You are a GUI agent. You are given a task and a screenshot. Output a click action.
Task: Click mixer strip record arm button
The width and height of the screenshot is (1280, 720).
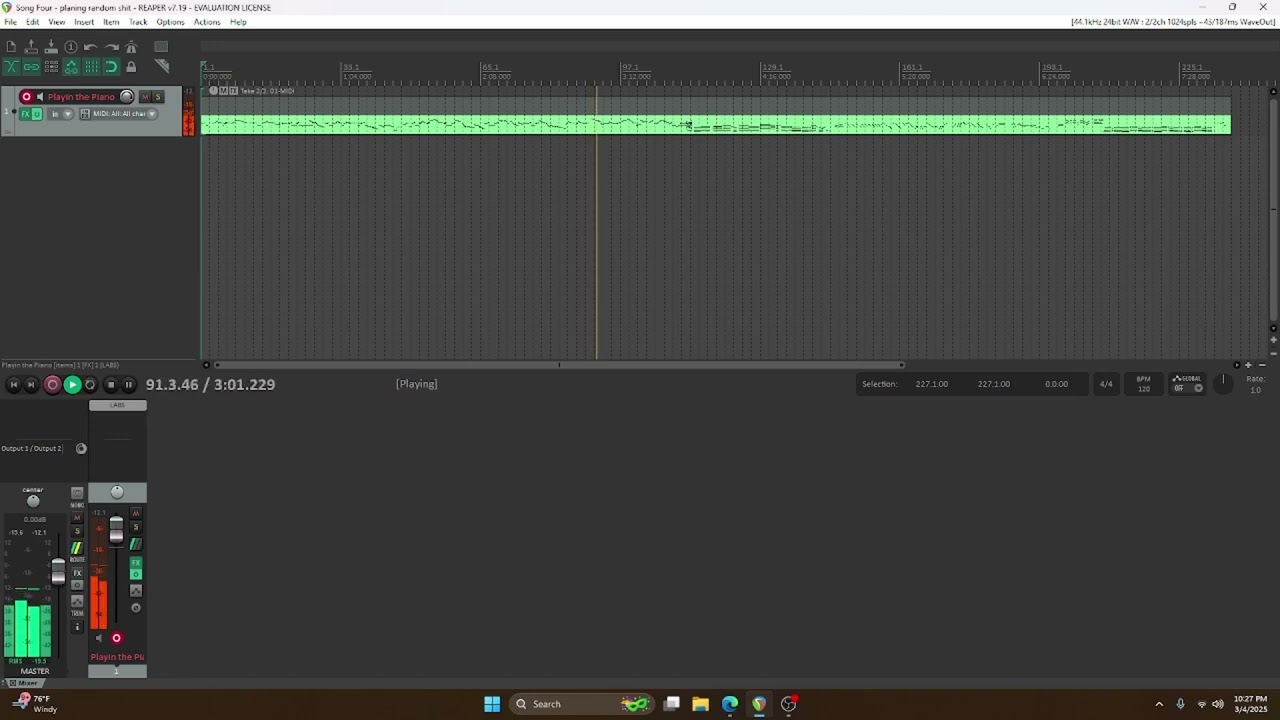coord(116,638)
